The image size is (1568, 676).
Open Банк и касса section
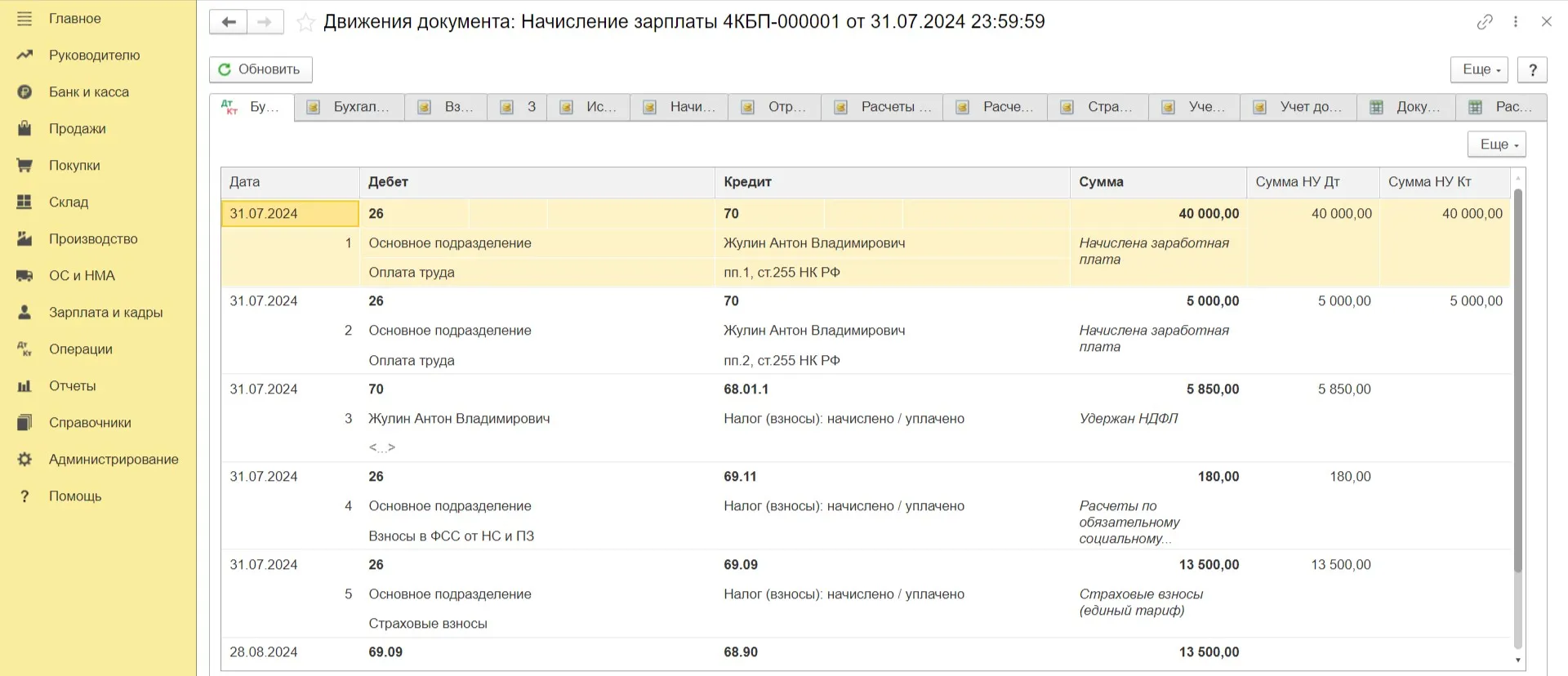[x=88, y=92]
